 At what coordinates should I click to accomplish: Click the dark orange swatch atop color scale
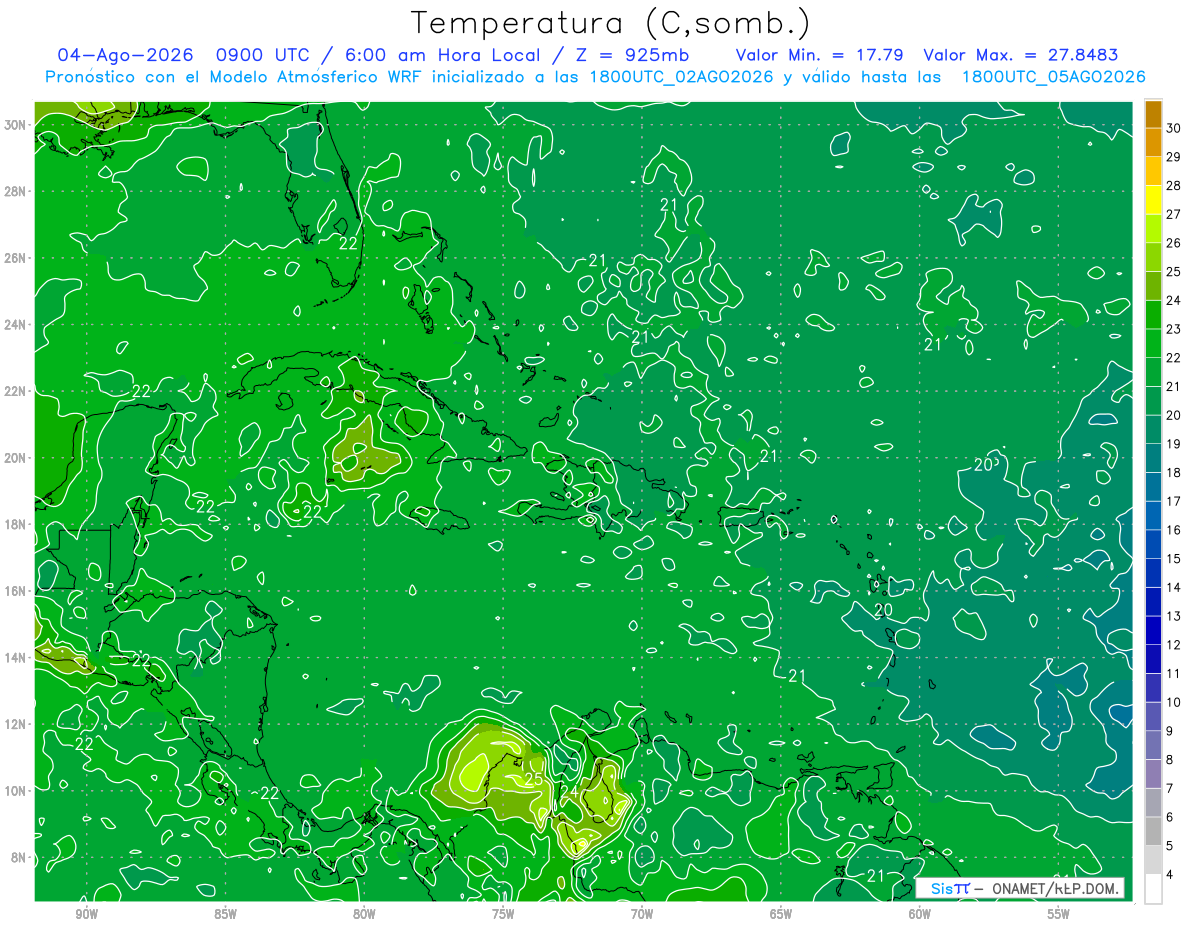pos(1153,114)
